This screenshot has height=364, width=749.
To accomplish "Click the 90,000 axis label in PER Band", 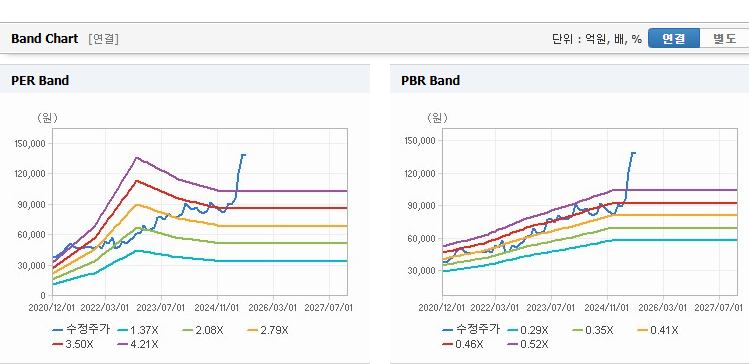I will pos(32,204).
